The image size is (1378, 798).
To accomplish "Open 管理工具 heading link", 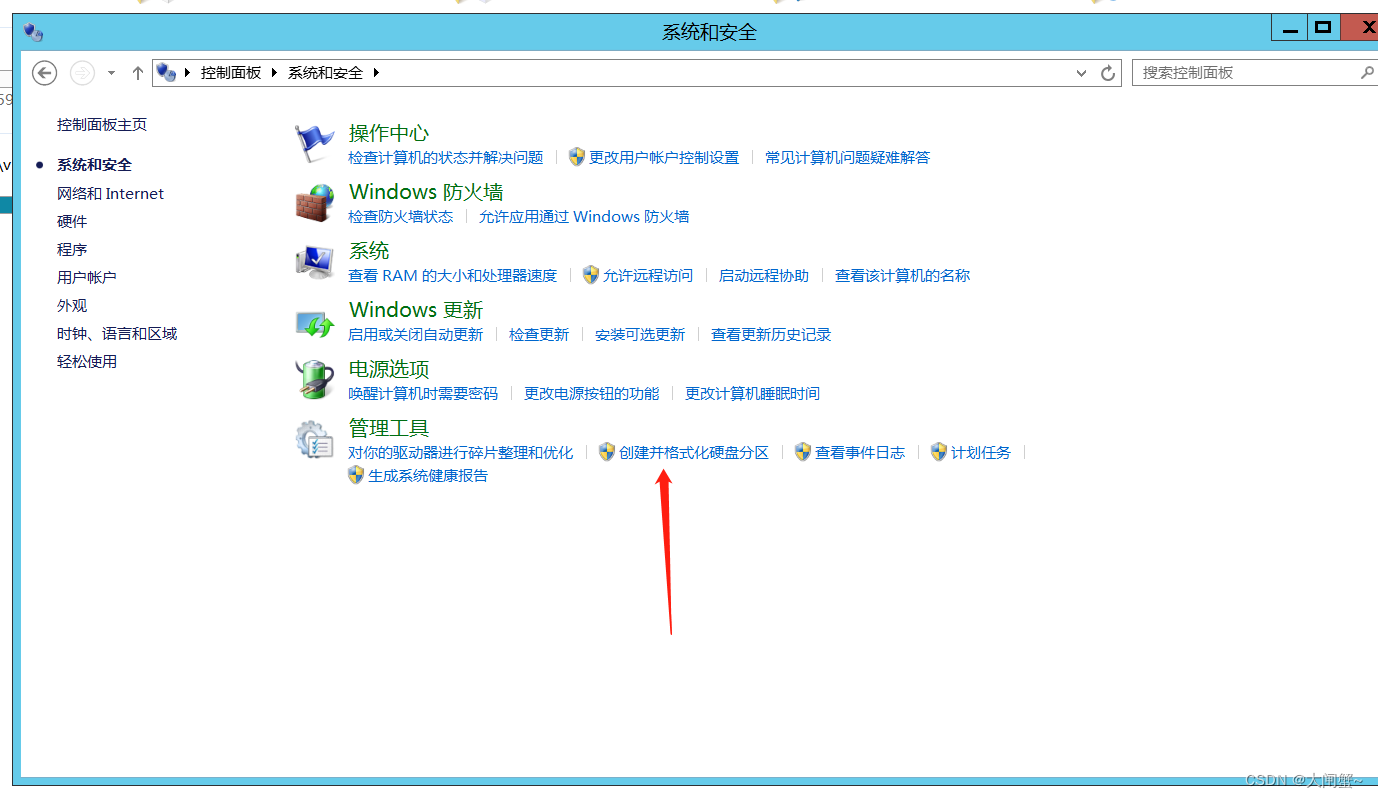I will pos(389,428).
